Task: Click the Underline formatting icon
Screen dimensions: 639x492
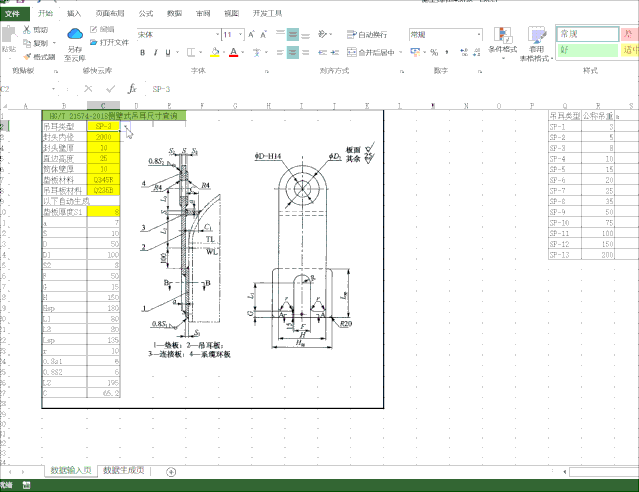Action: [169, 52]
